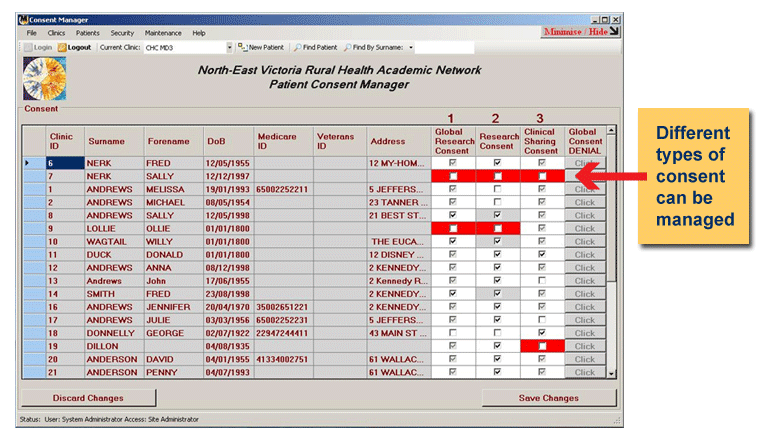Toggle Research Consent for SMITH FRED
Viewport: 763px width, 442px height.
coord(497,294)
